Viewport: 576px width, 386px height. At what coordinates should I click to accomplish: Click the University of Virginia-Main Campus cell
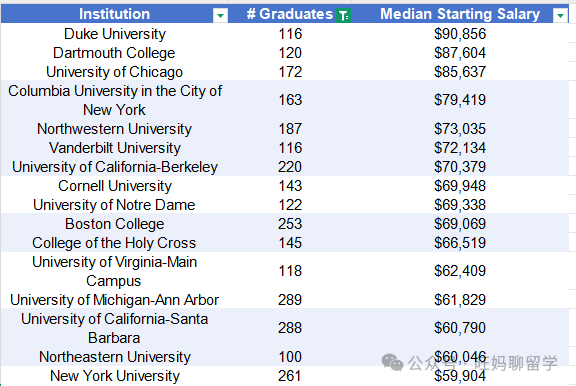coord(115,271)
